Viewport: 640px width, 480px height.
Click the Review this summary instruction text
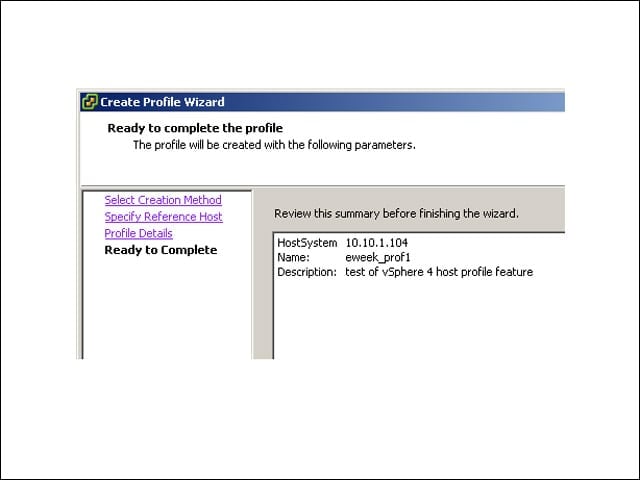click(396, 213)
